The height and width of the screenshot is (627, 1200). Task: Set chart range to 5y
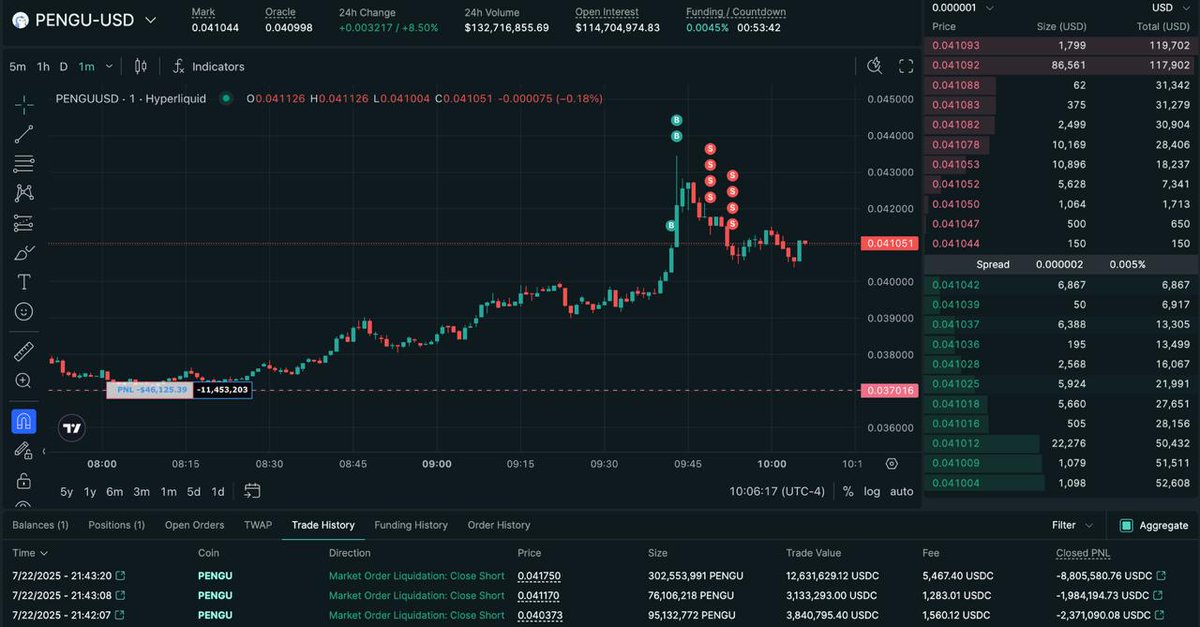pos(67,491)
